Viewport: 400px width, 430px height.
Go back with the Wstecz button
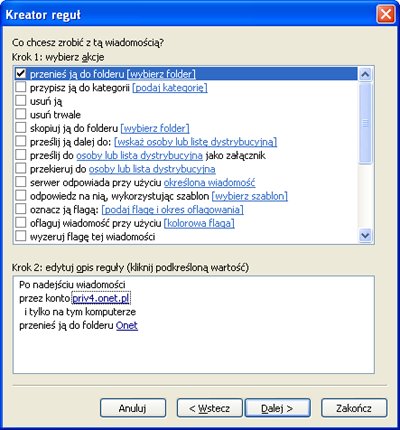click(x=209, y=408)
